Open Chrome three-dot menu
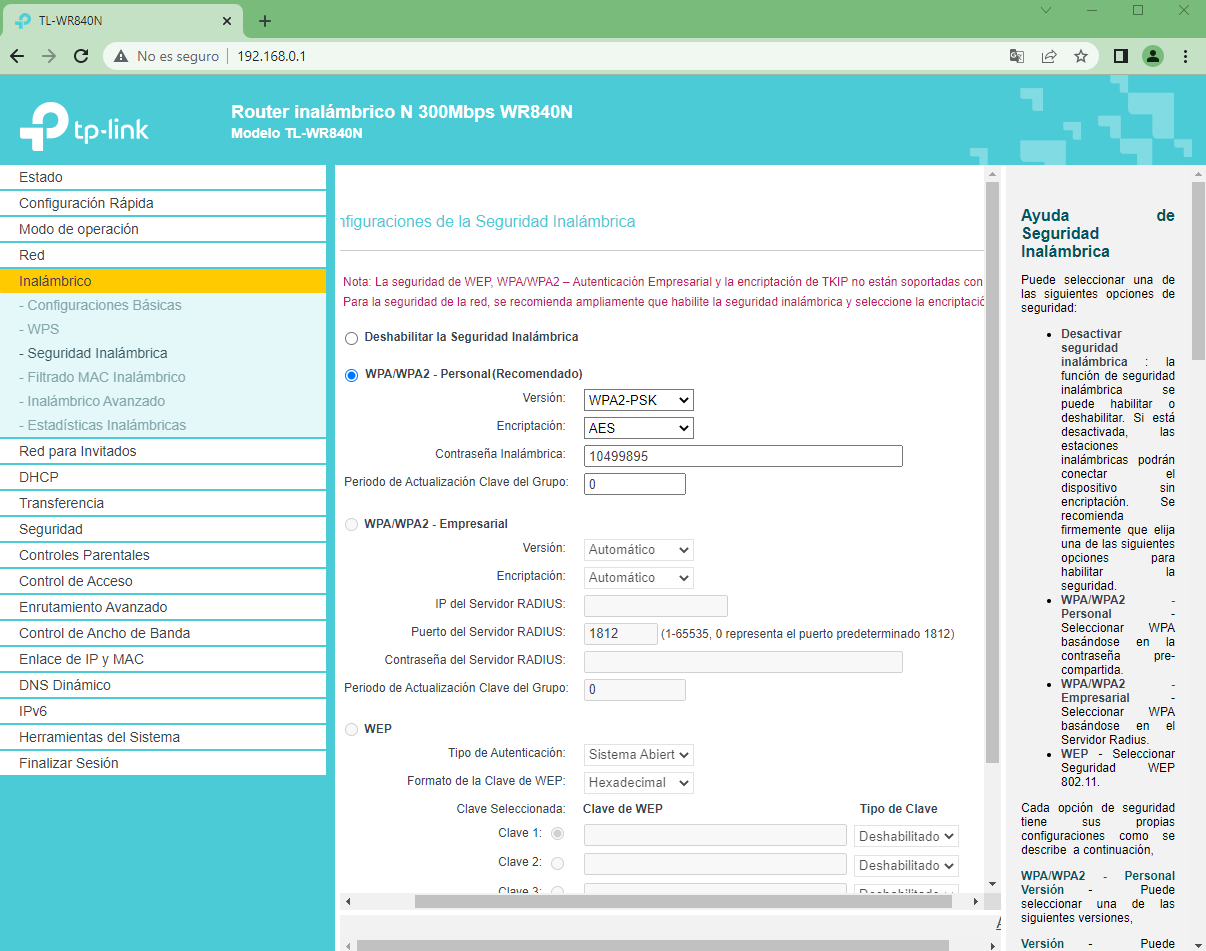The height and width of the screenshot is (951, 1206). tap(1185, 56)
